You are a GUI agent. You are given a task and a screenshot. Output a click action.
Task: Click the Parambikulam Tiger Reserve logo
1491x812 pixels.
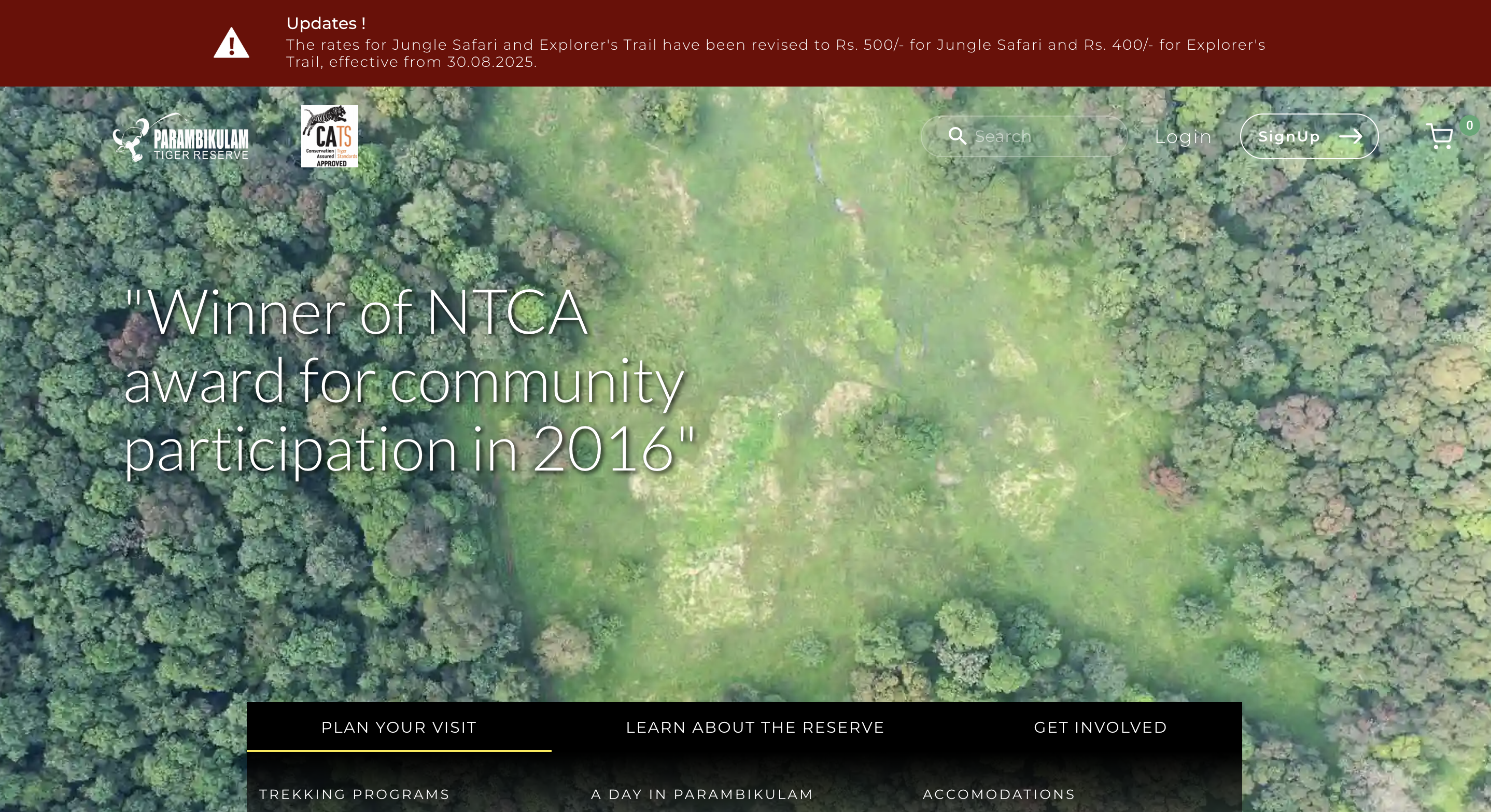pyautogui.click(x=181, y=138)
